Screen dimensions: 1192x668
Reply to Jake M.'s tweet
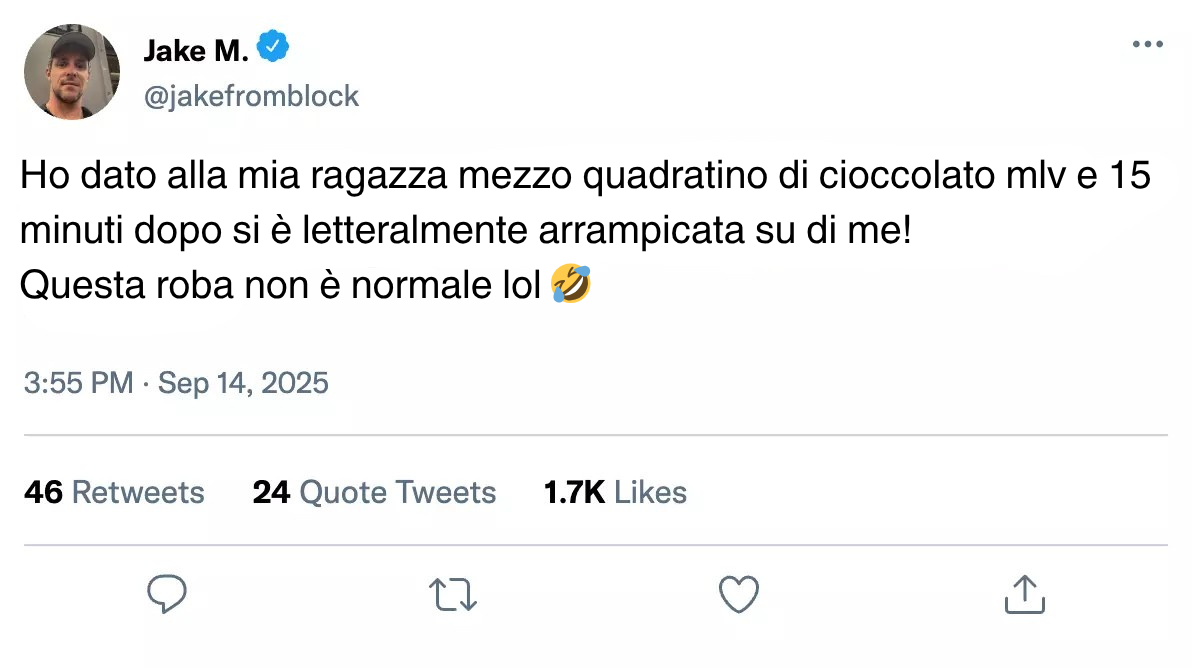point(167,594)
